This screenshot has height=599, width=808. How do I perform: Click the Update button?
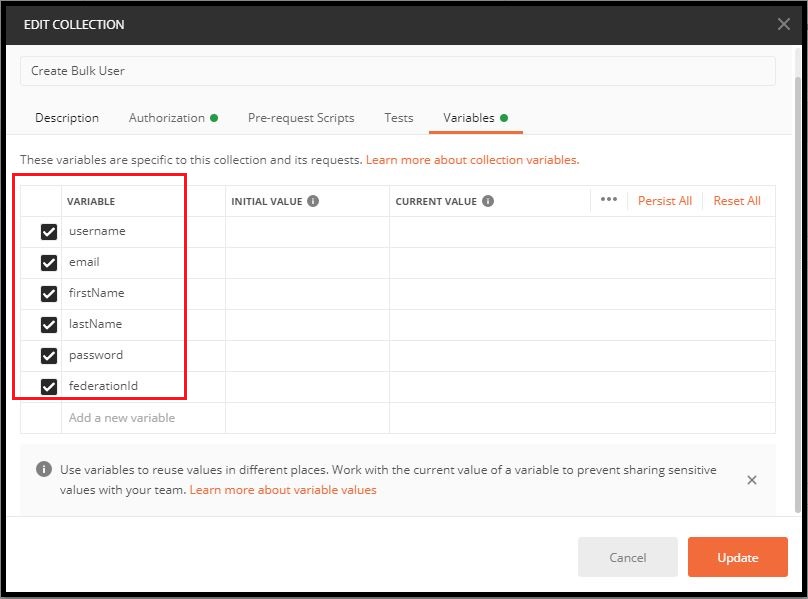(x=737, y=557)
